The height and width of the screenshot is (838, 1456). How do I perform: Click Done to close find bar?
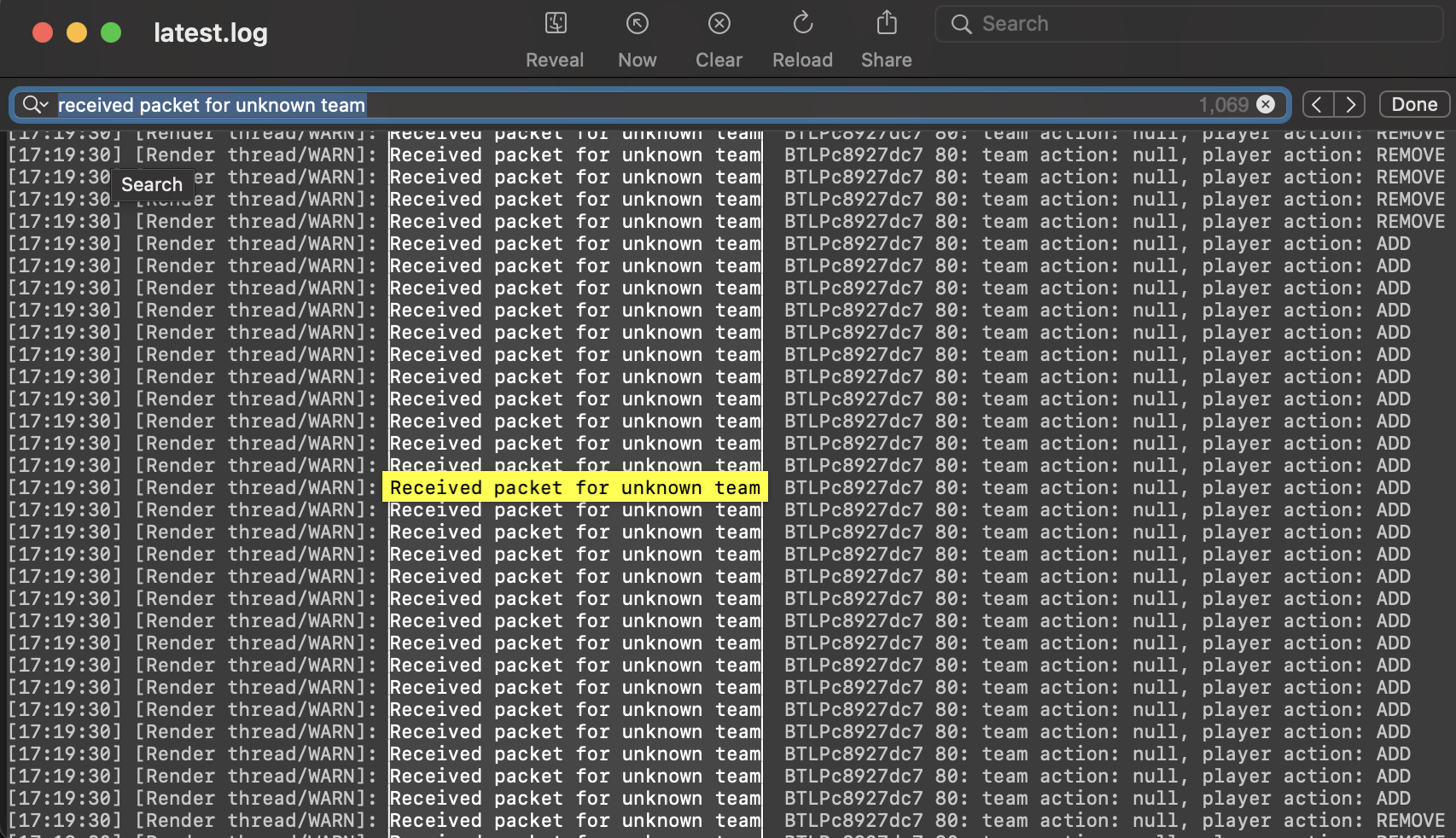[x=1414, y=104]
